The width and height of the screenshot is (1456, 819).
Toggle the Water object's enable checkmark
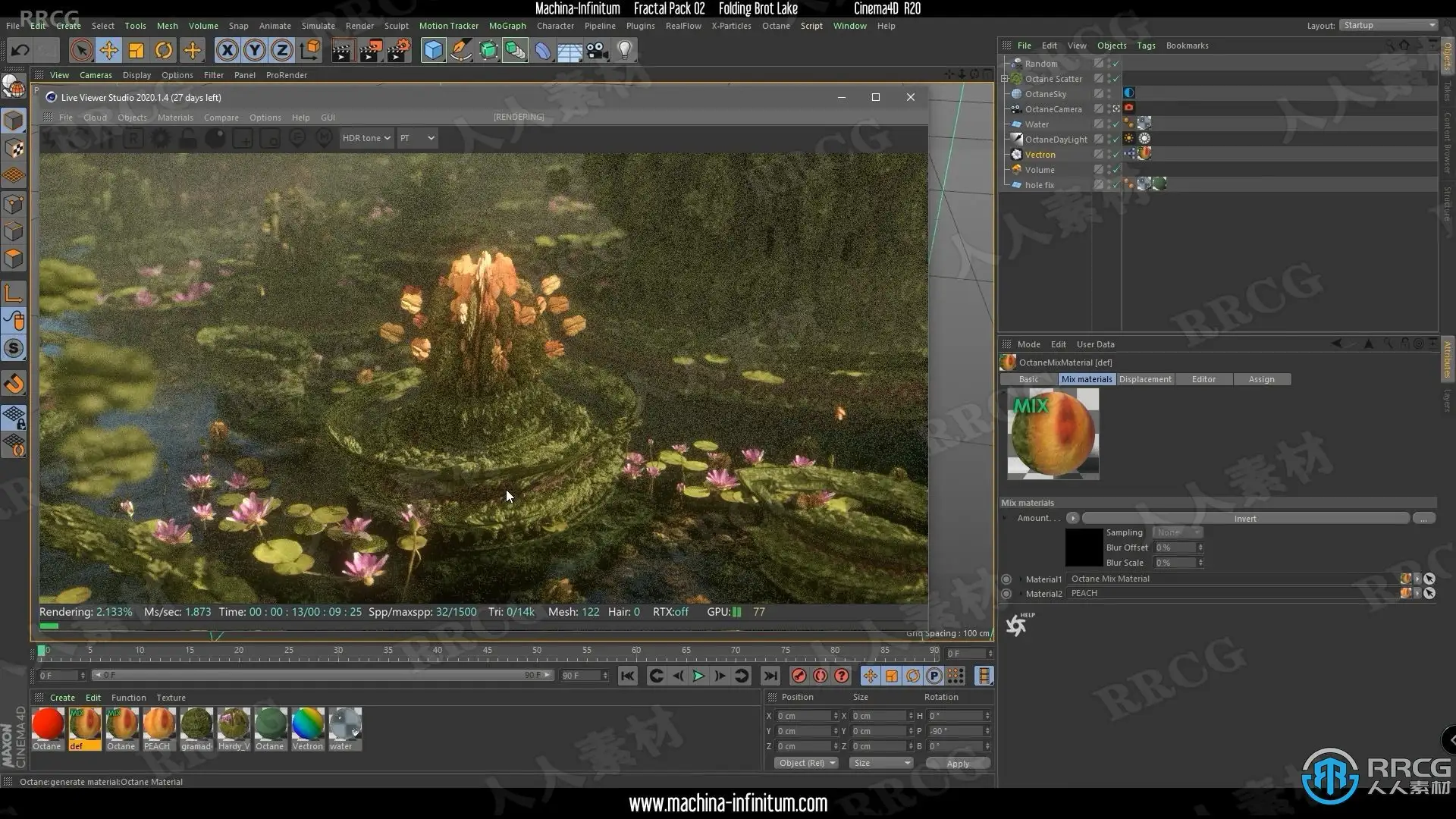1116,124
